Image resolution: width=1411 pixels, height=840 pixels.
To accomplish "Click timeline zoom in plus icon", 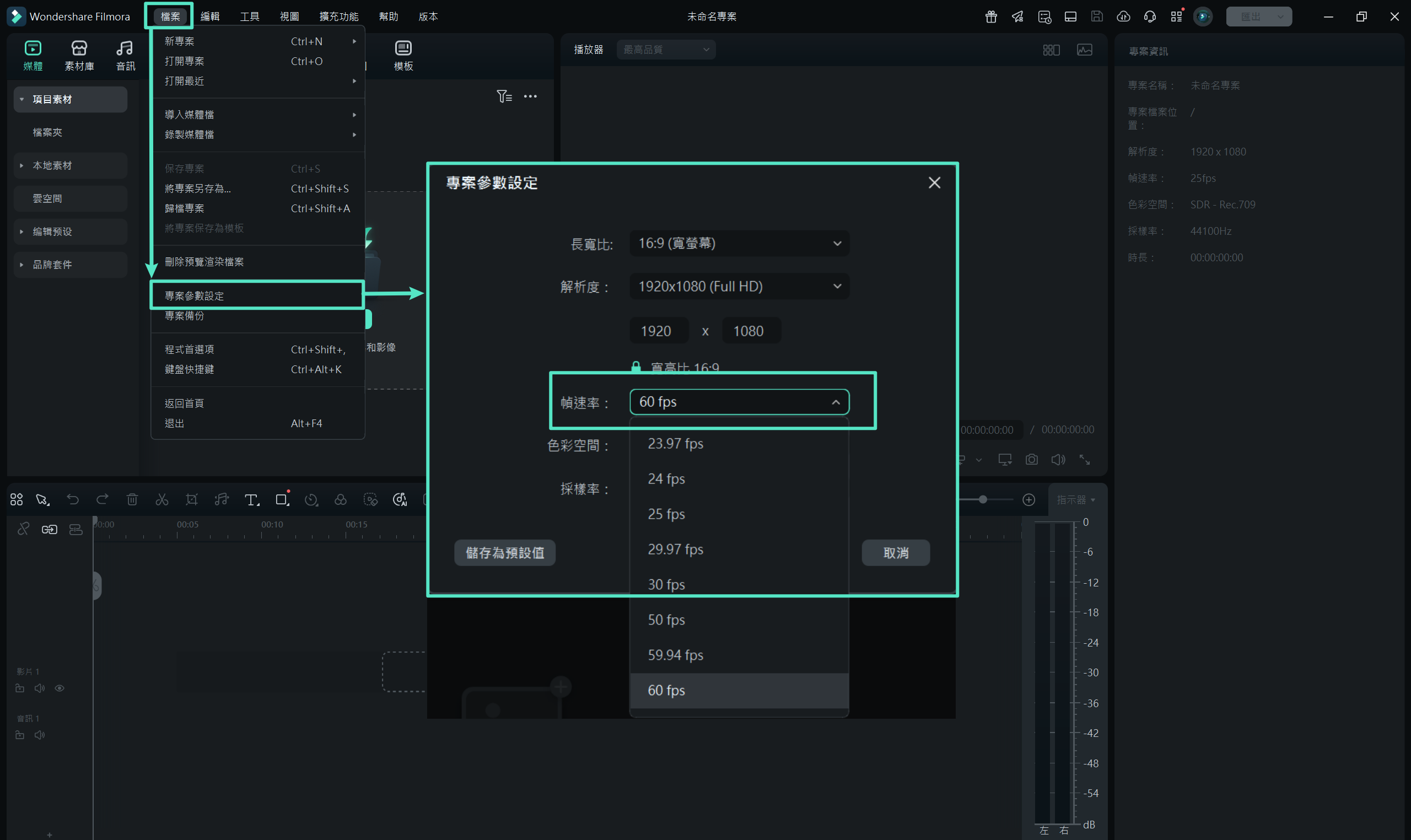I will pyautogui.click(x=1028, y=500).
